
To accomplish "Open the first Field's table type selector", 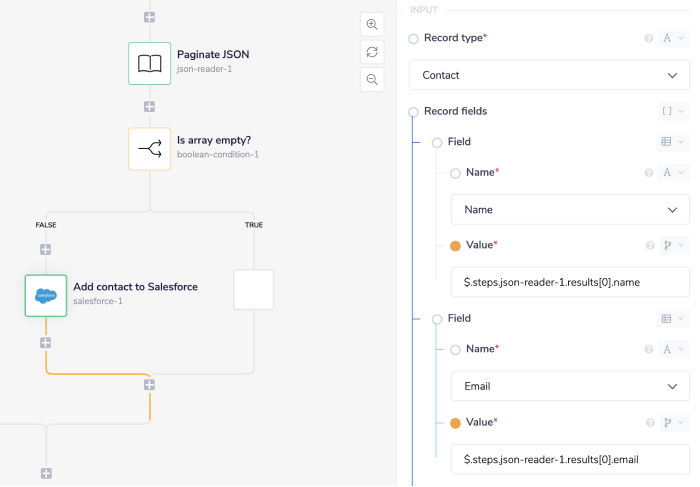I will click(672, 142).
